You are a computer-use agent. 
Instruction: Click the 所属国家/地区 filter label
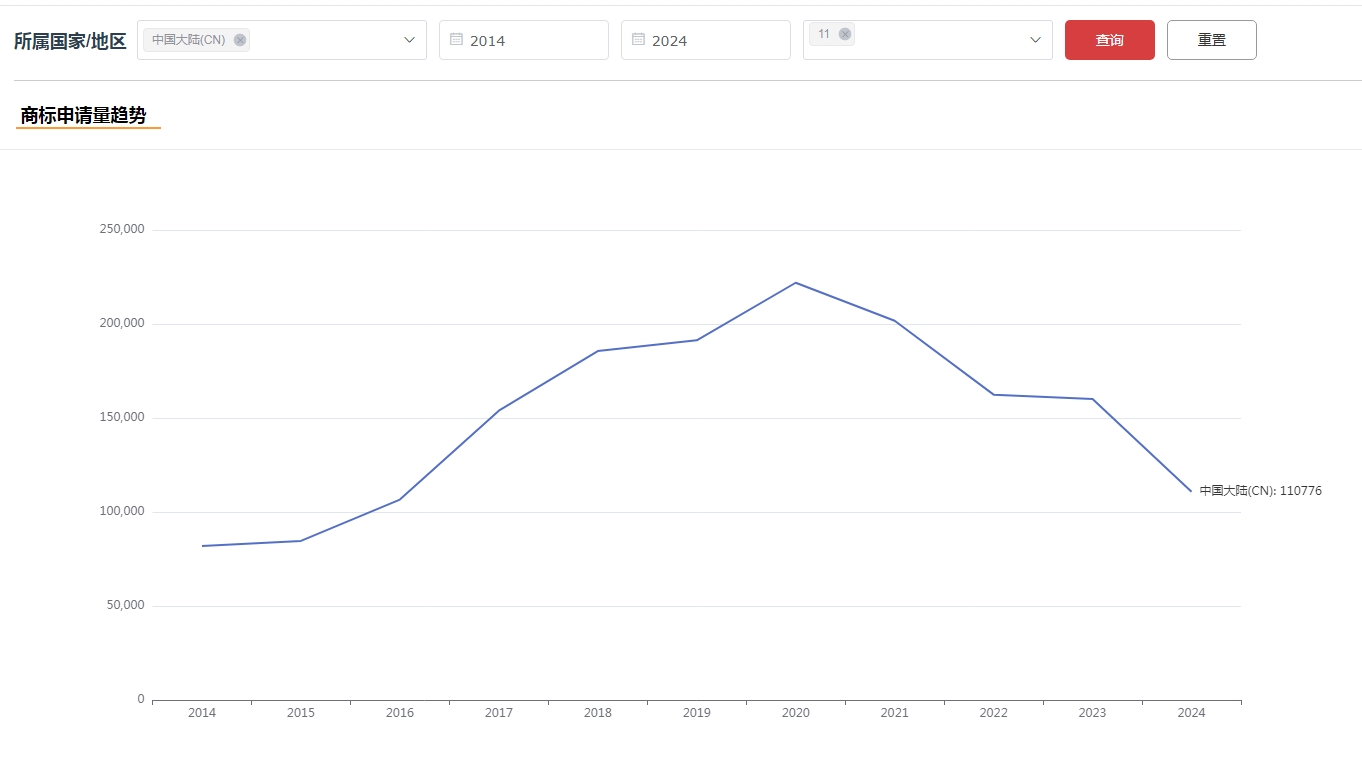pyautogui.click(x=70, y=41)
